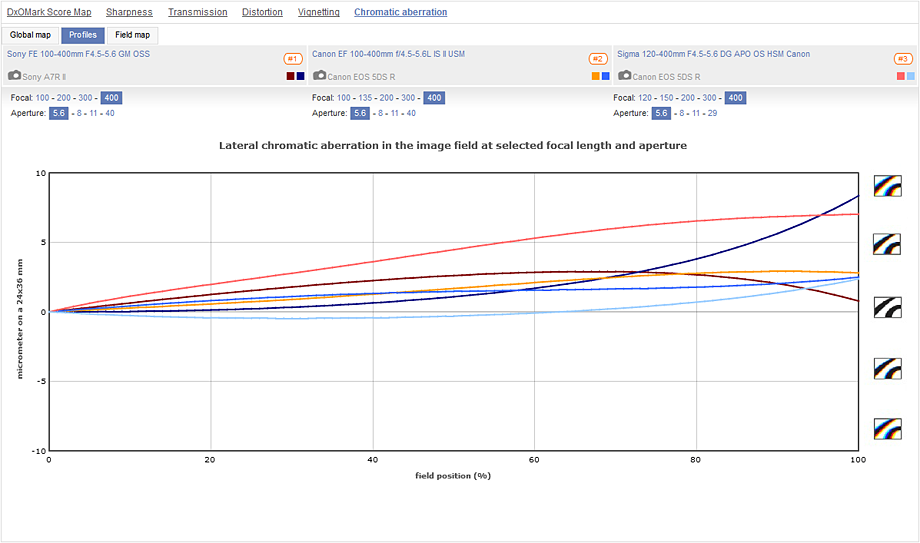Select focal 150 for the Sigma lens
The width and height of the screenshot is (920, 543).
point(667,98)
